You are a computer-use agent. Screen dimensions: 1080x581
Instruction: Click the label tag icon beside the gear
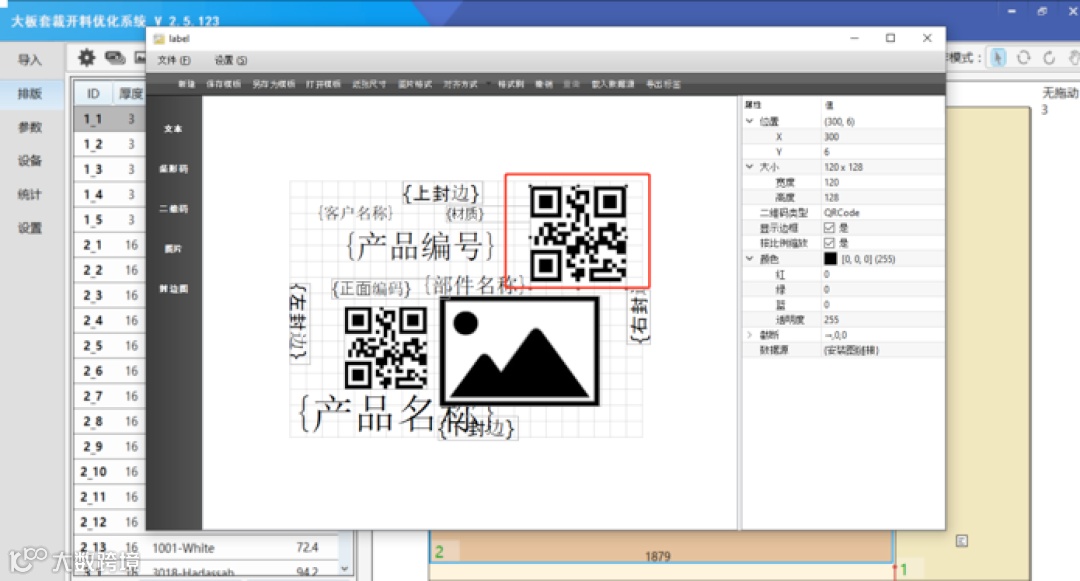coord(114,58)
